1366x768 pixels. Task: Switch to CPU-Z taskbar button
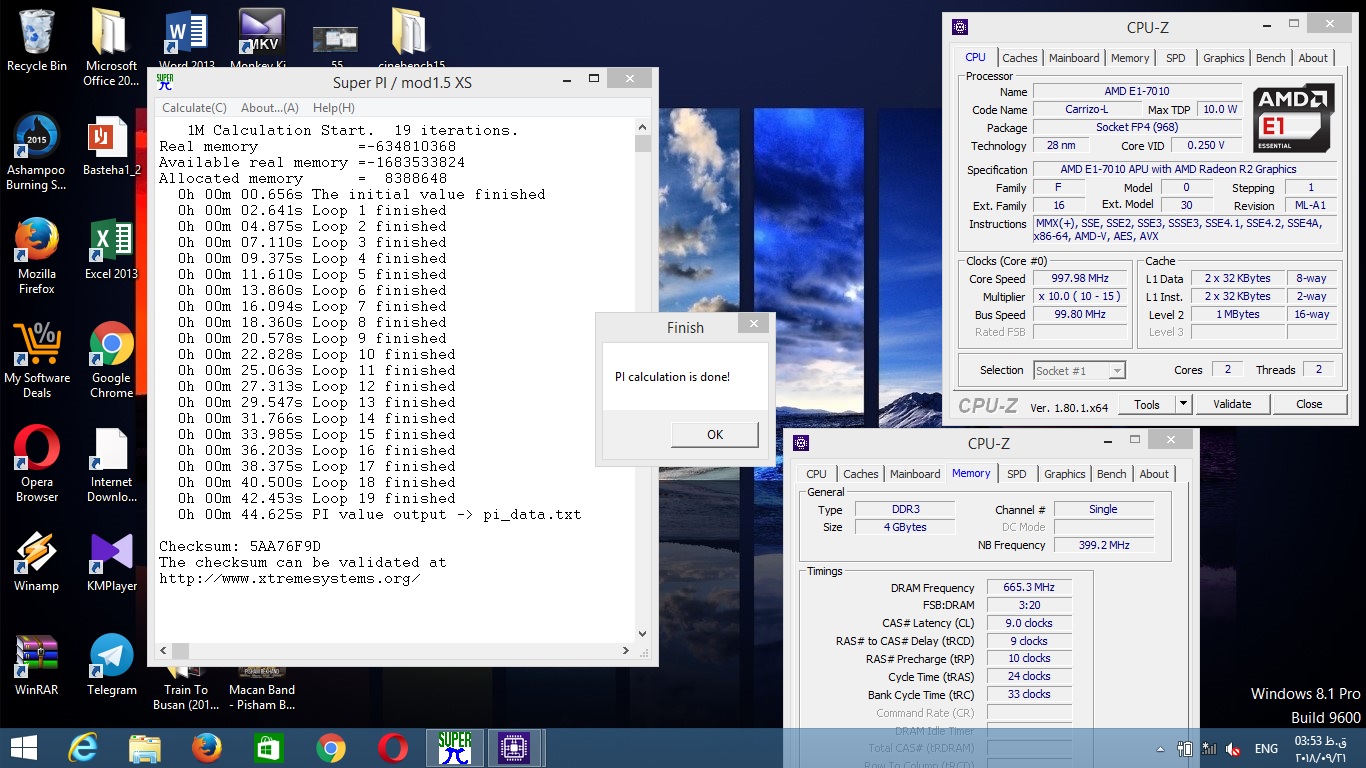coord(514,748)
